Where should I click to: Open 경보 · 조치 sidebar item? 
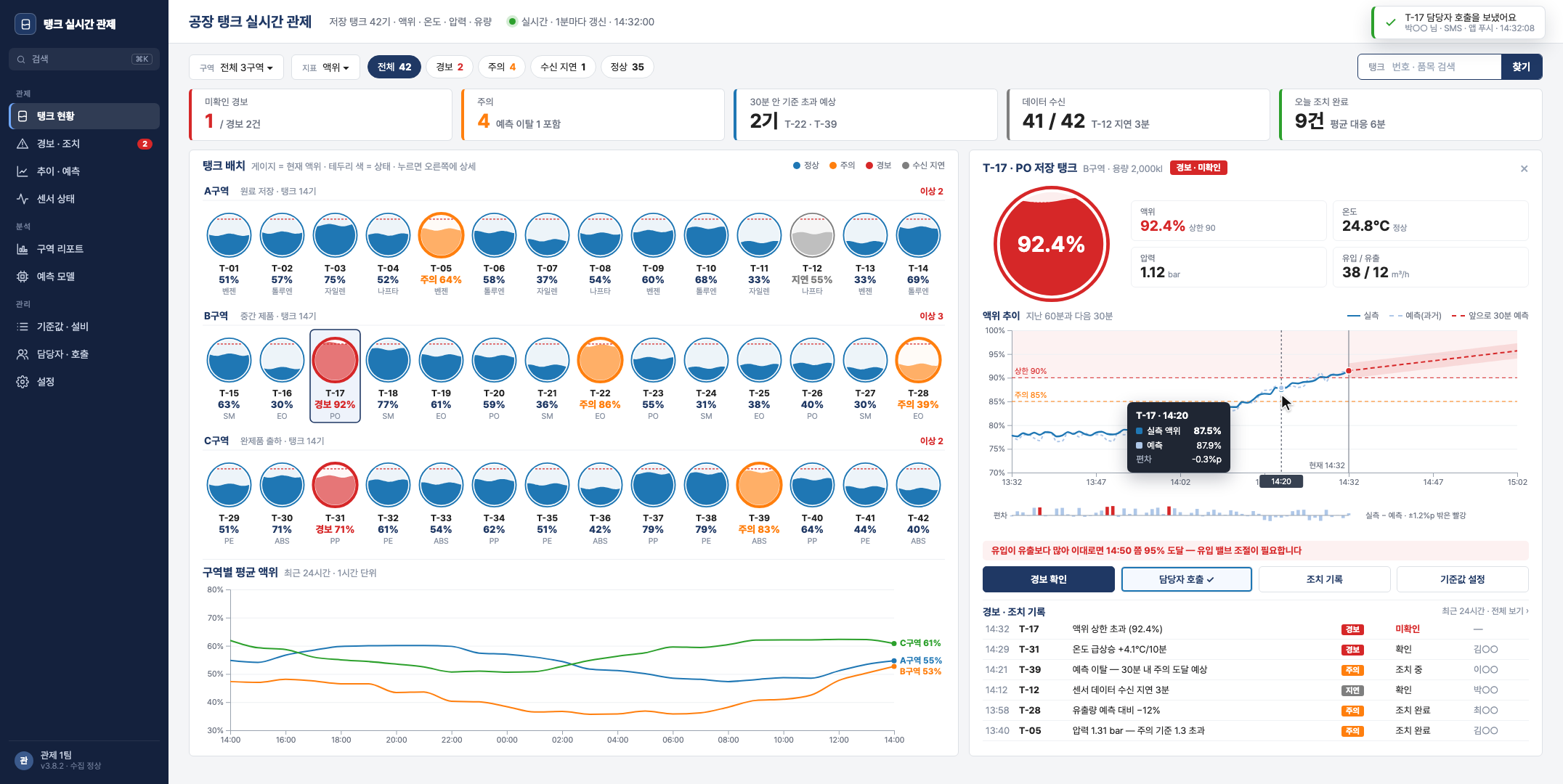click(x=84, y=144)
